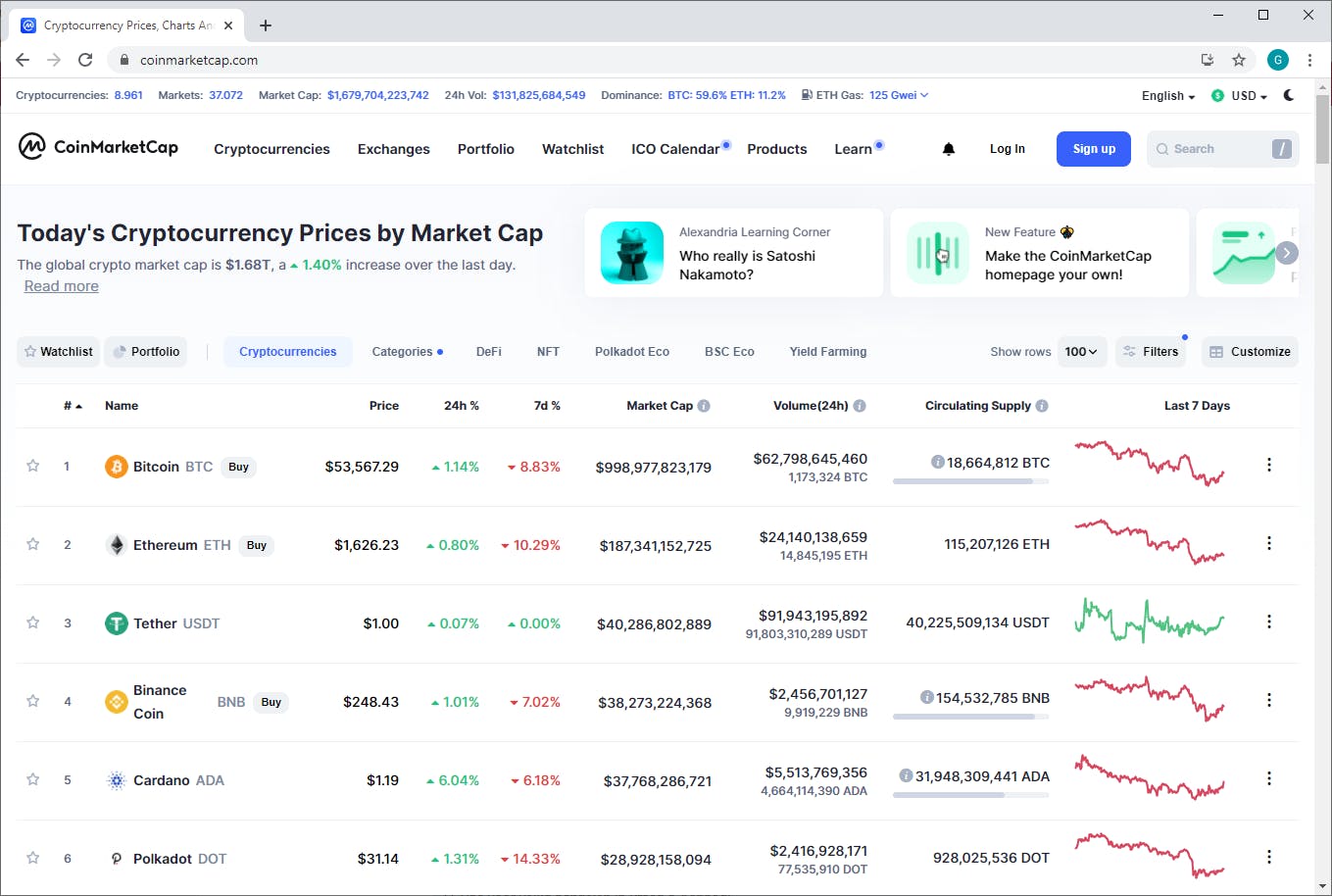Screen dimensions: 1332x896
Task: Click the Sign up button
Action: point(1094,149)
